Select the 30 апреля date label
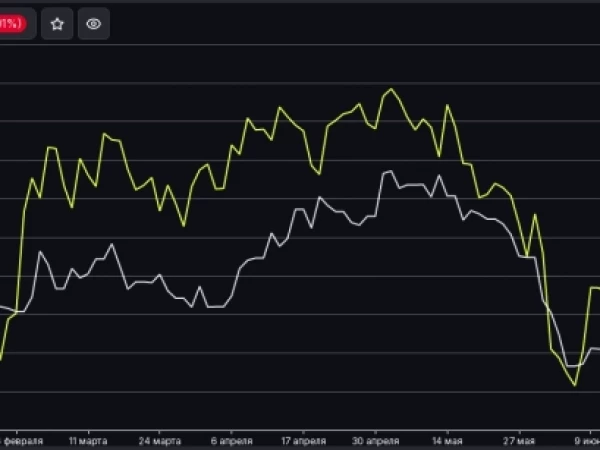Image resolution: width=600 pixels, height=450 pixels. [375, 441]
